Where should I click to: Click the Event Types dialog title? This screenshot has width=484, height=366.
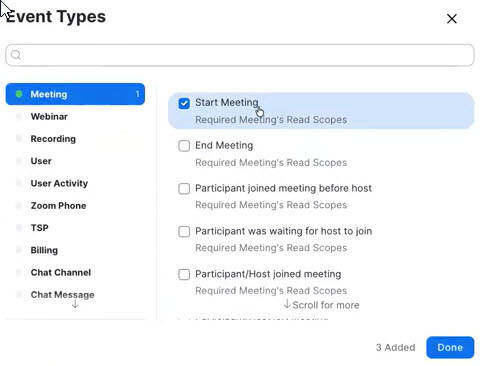tap(55, 16)
